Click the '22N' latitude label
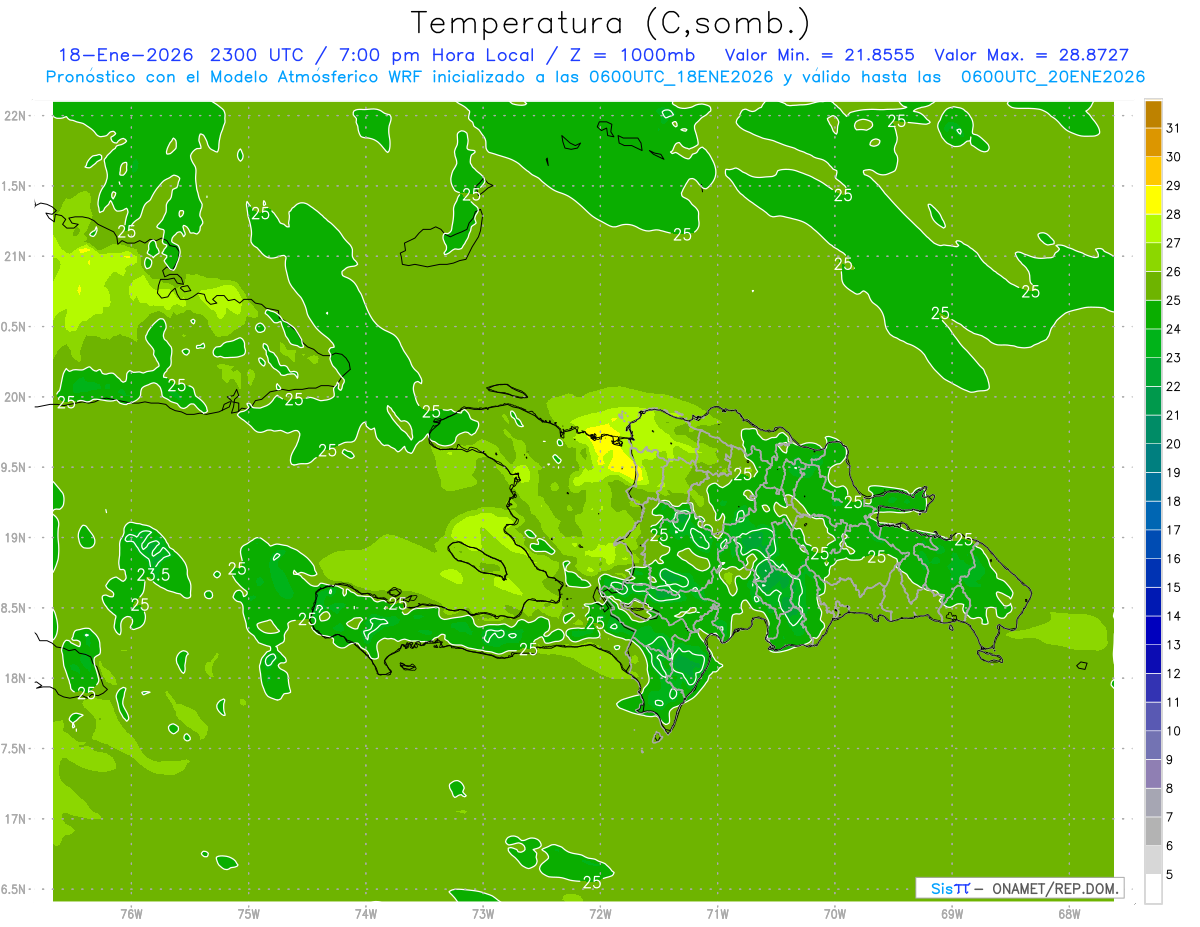The image size is (1200, 927). 16,116
